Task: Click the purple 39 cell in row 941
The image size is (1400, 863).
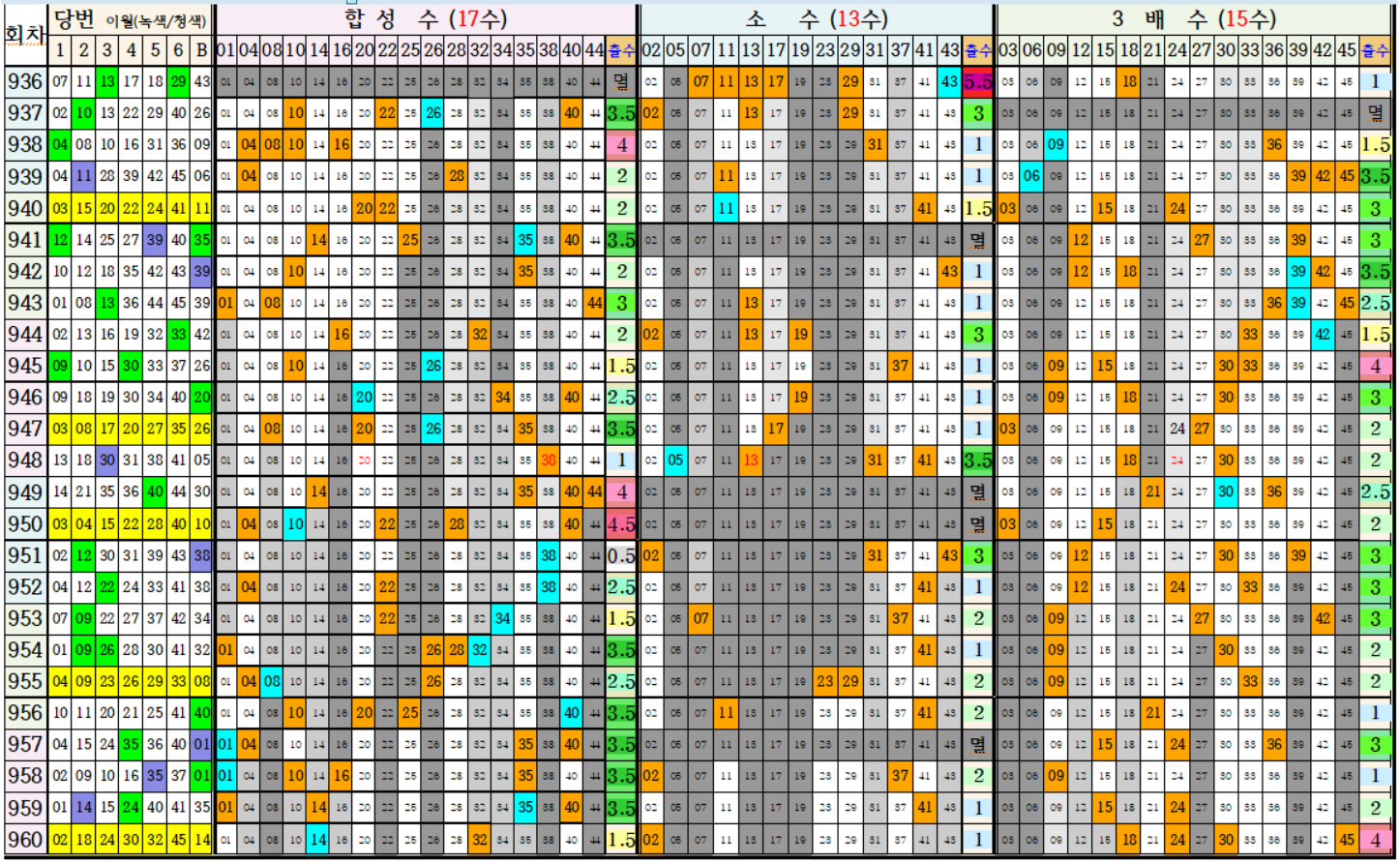Action: [154, 240]
